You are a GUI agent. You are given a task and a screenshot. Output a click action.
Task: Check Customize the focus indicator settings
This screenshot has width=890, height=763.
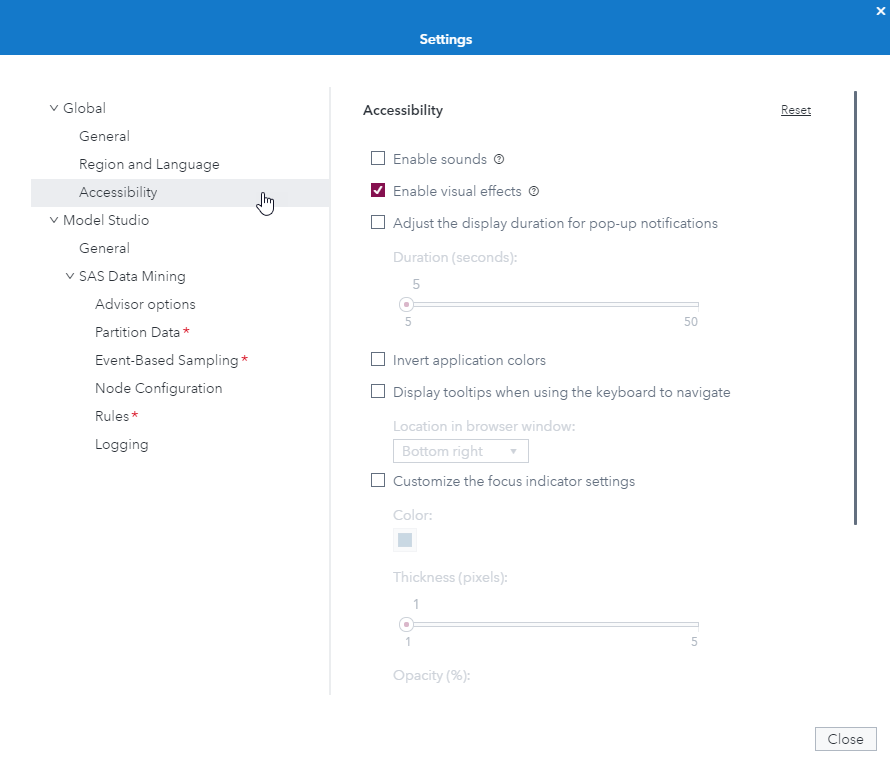point(378,481)
